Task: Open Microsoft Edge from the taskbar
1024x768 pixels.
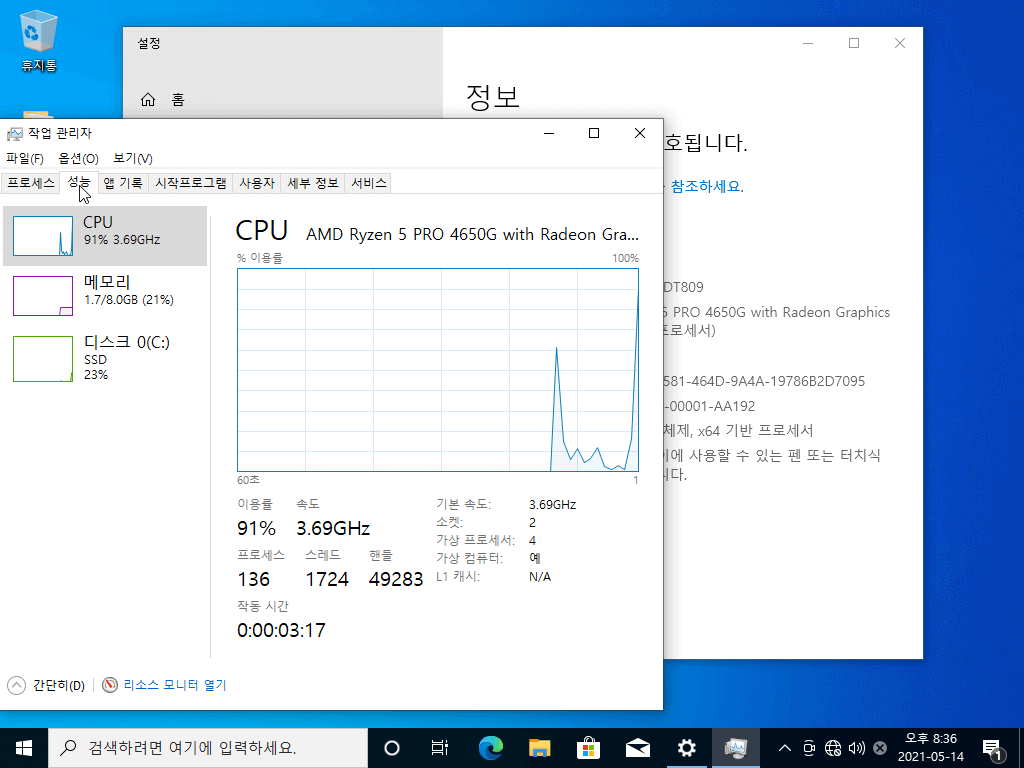Action: 491,748
